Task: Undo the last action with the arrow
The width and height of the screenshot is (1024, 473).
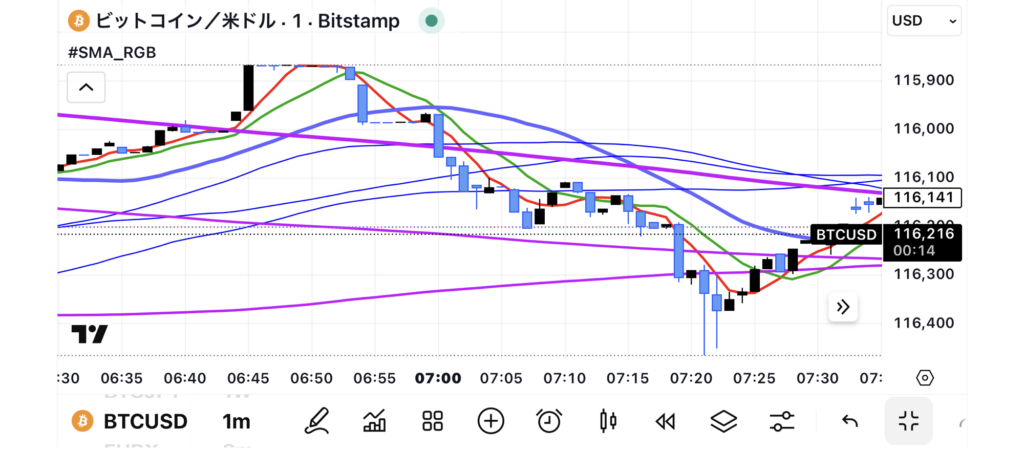Action: click(x=850, y=421)
